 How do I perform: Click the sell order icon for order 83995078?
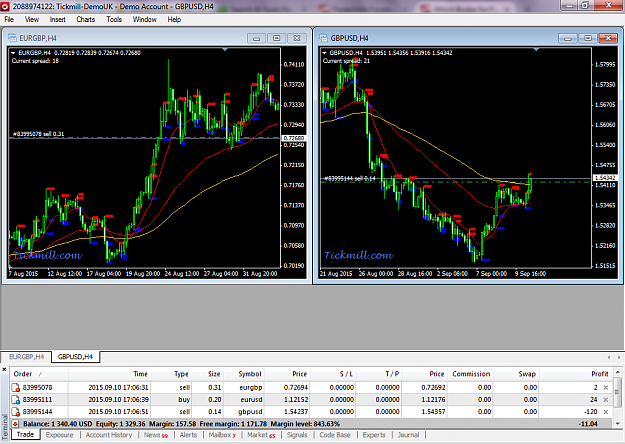[16, 387]
